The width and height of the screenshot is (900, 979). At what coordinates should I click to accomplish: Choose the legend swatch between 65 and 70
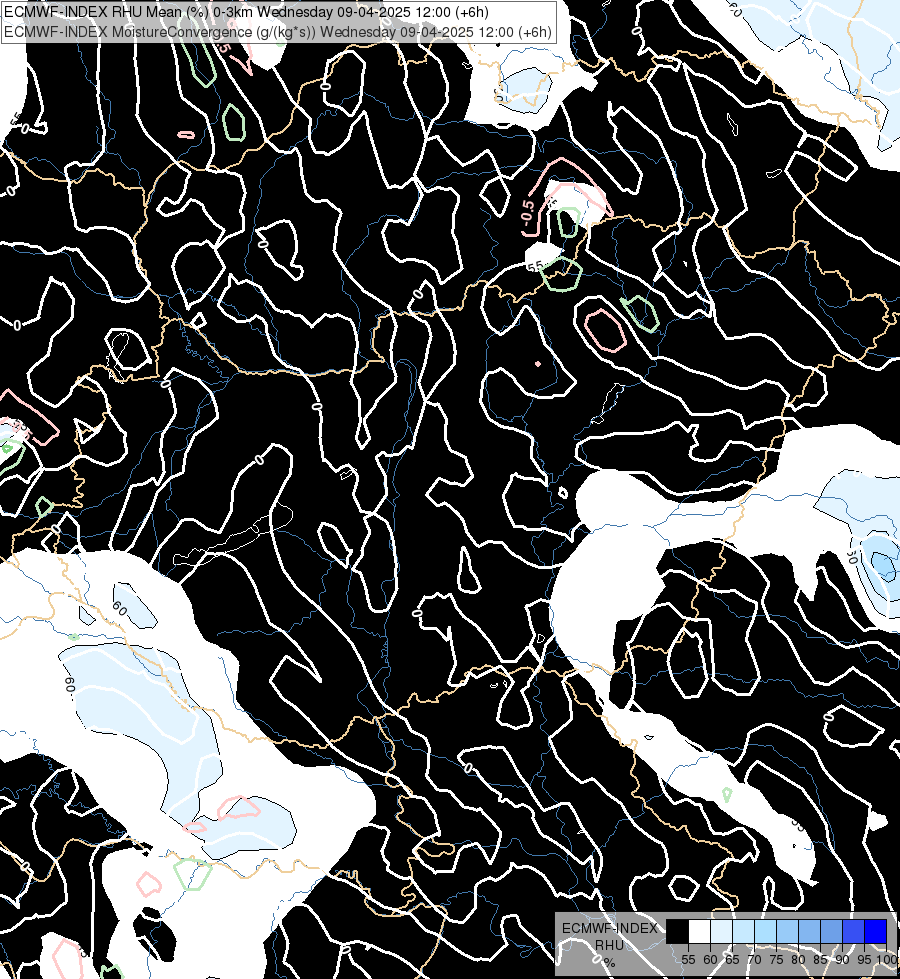click(x=743, y=932)
